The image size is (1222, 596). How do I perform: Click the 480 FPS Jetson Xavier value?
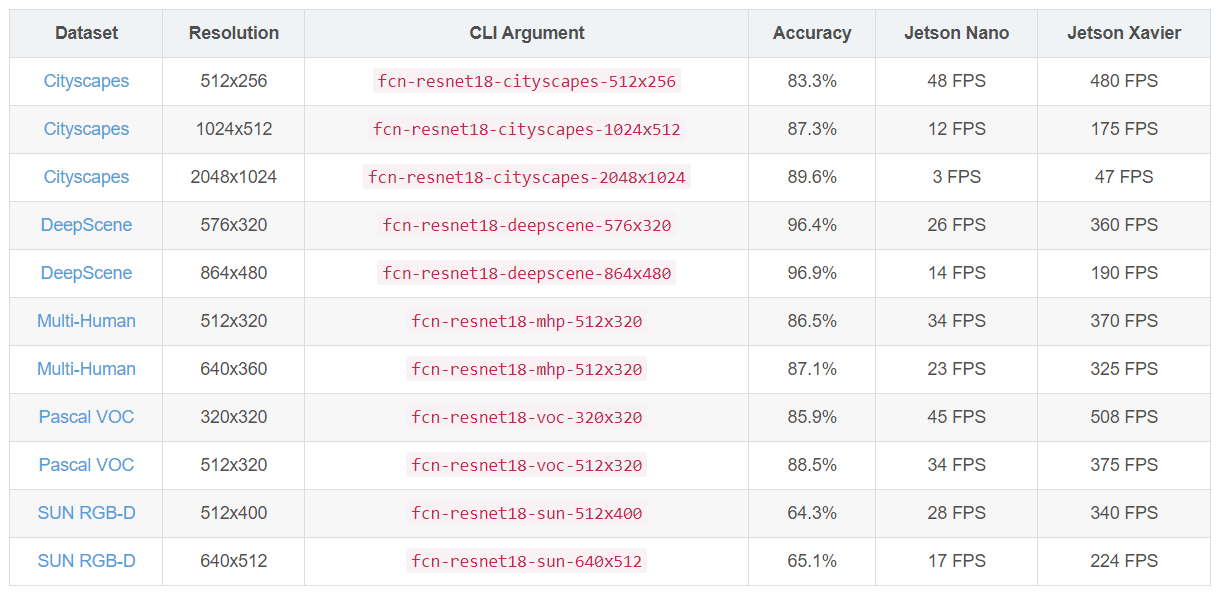click(x=1124, y=81)
